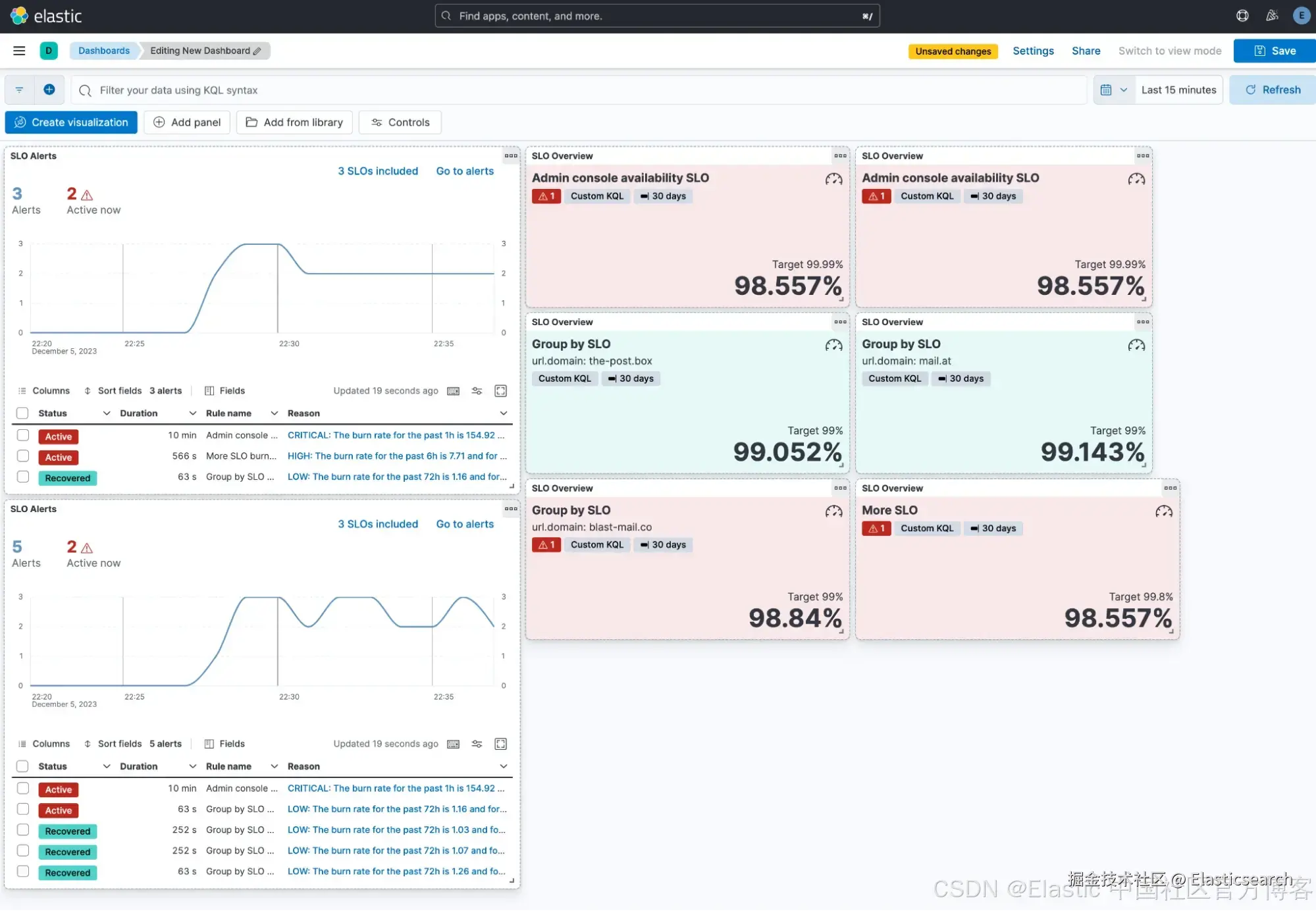
Task: Go to the Dashboards breadcrumb
Action: [x=104, y=51]
